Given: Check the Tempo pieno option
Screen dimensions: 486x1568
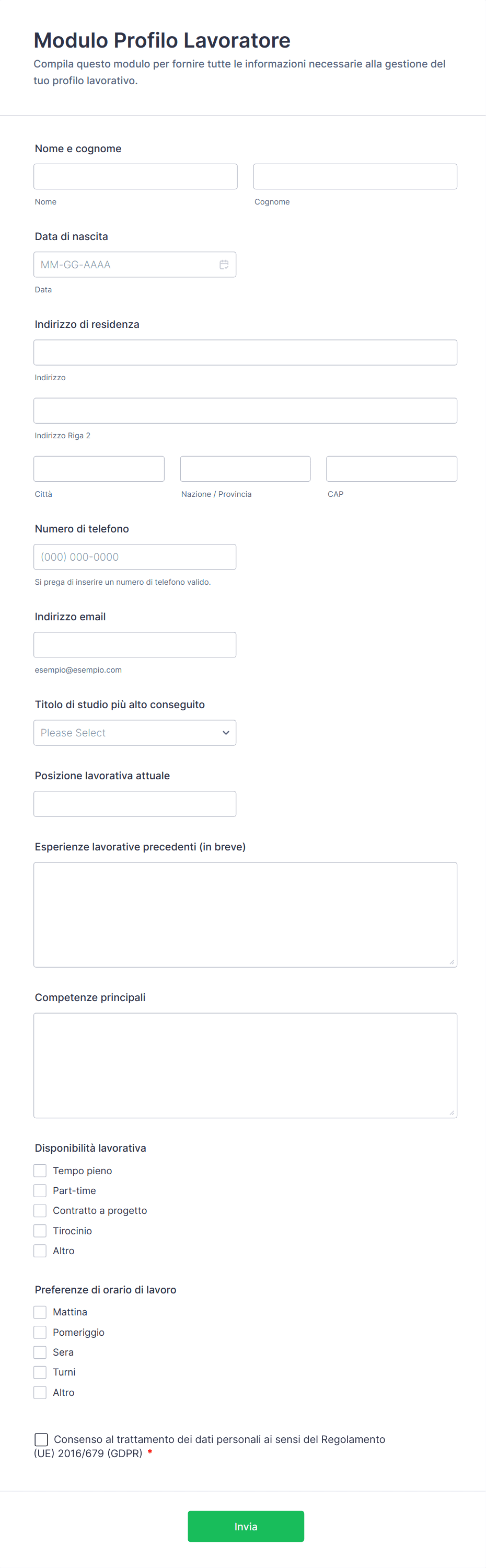Looking at the screenshot, I should click(40, 1171).
